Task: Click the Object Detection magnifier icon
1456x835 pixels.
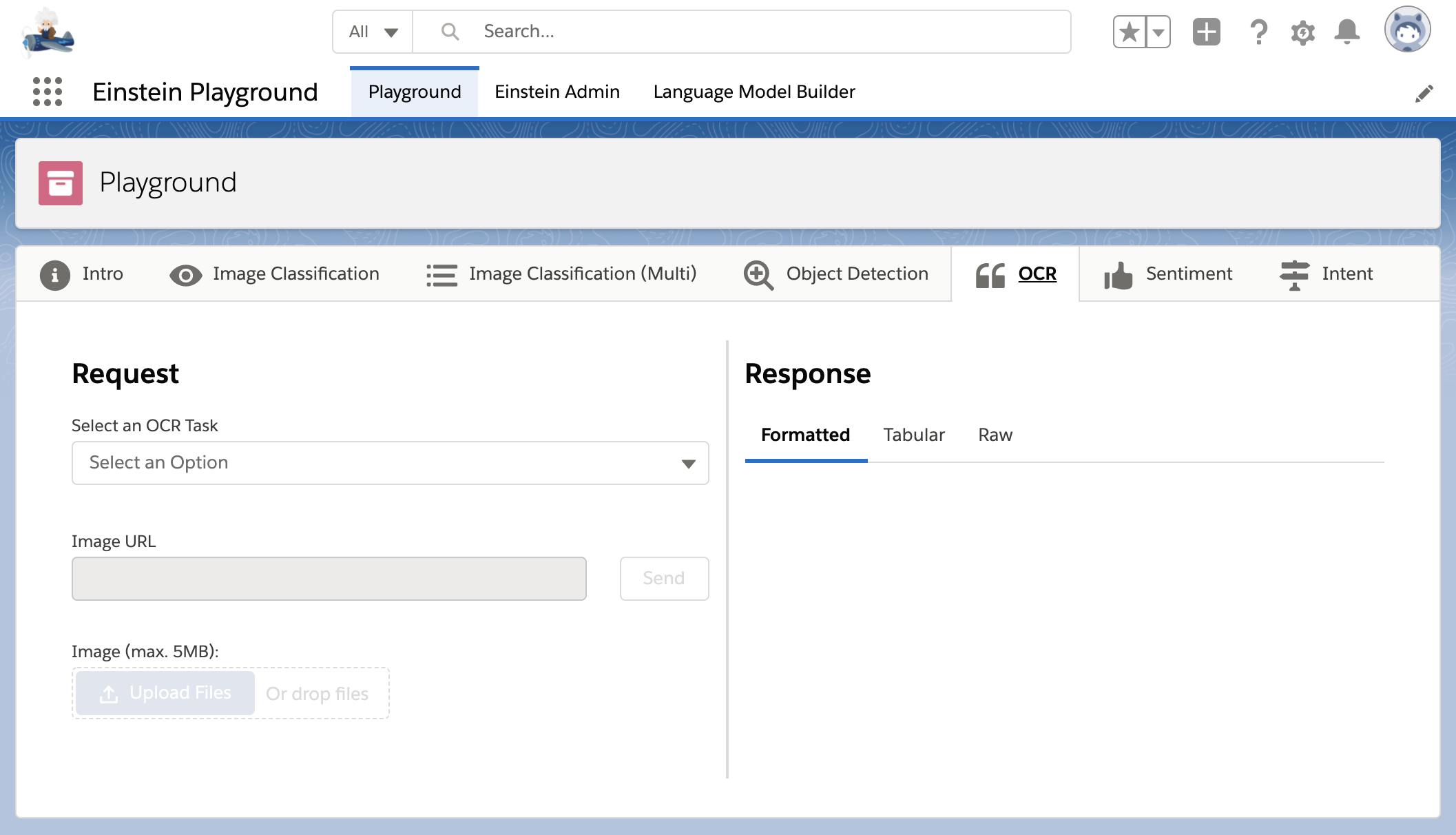Action: pyautogui.click(x=758, y=275)
